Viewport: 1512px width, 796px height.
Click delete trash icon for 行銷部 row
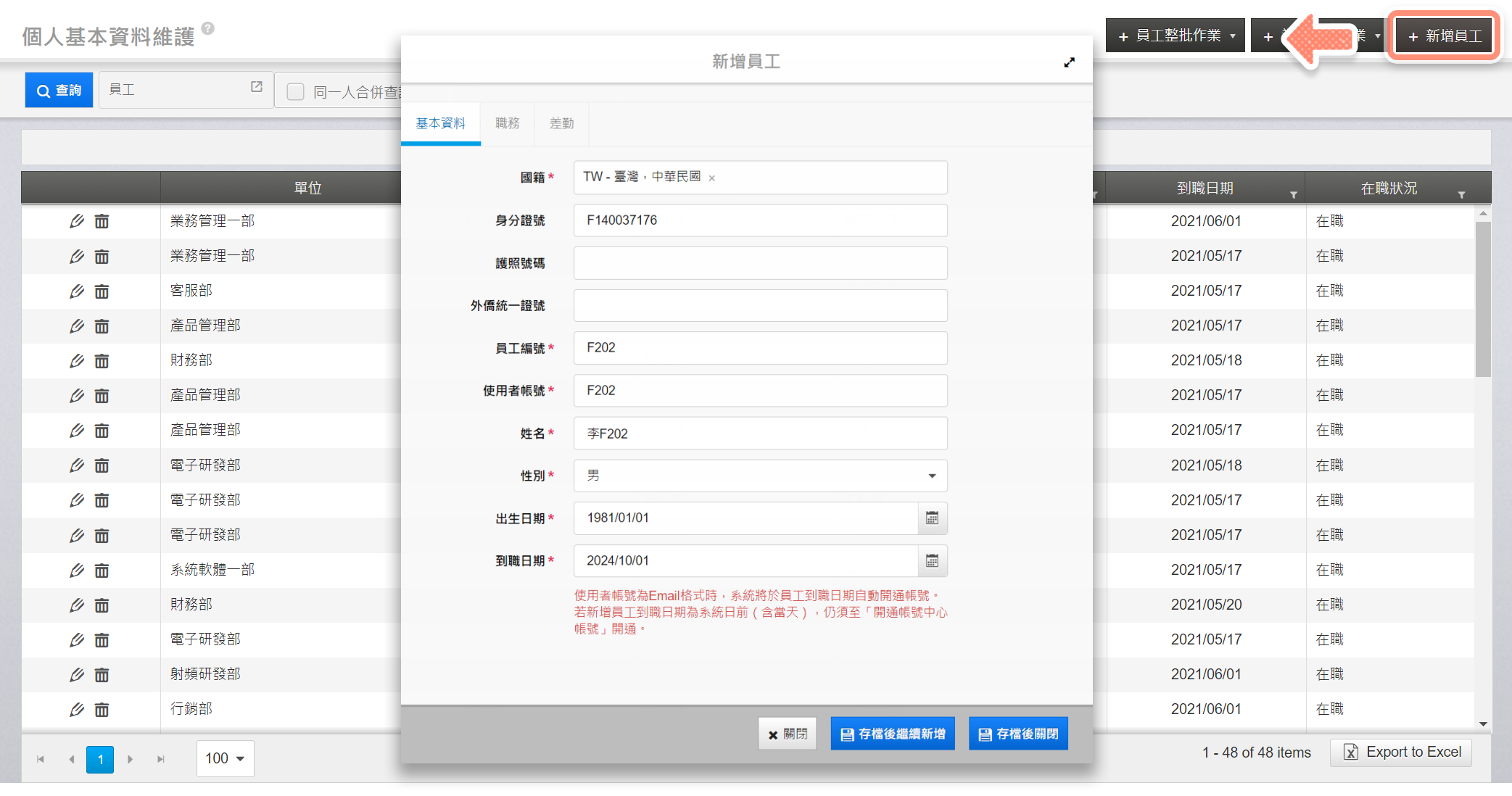pos(102,710)
